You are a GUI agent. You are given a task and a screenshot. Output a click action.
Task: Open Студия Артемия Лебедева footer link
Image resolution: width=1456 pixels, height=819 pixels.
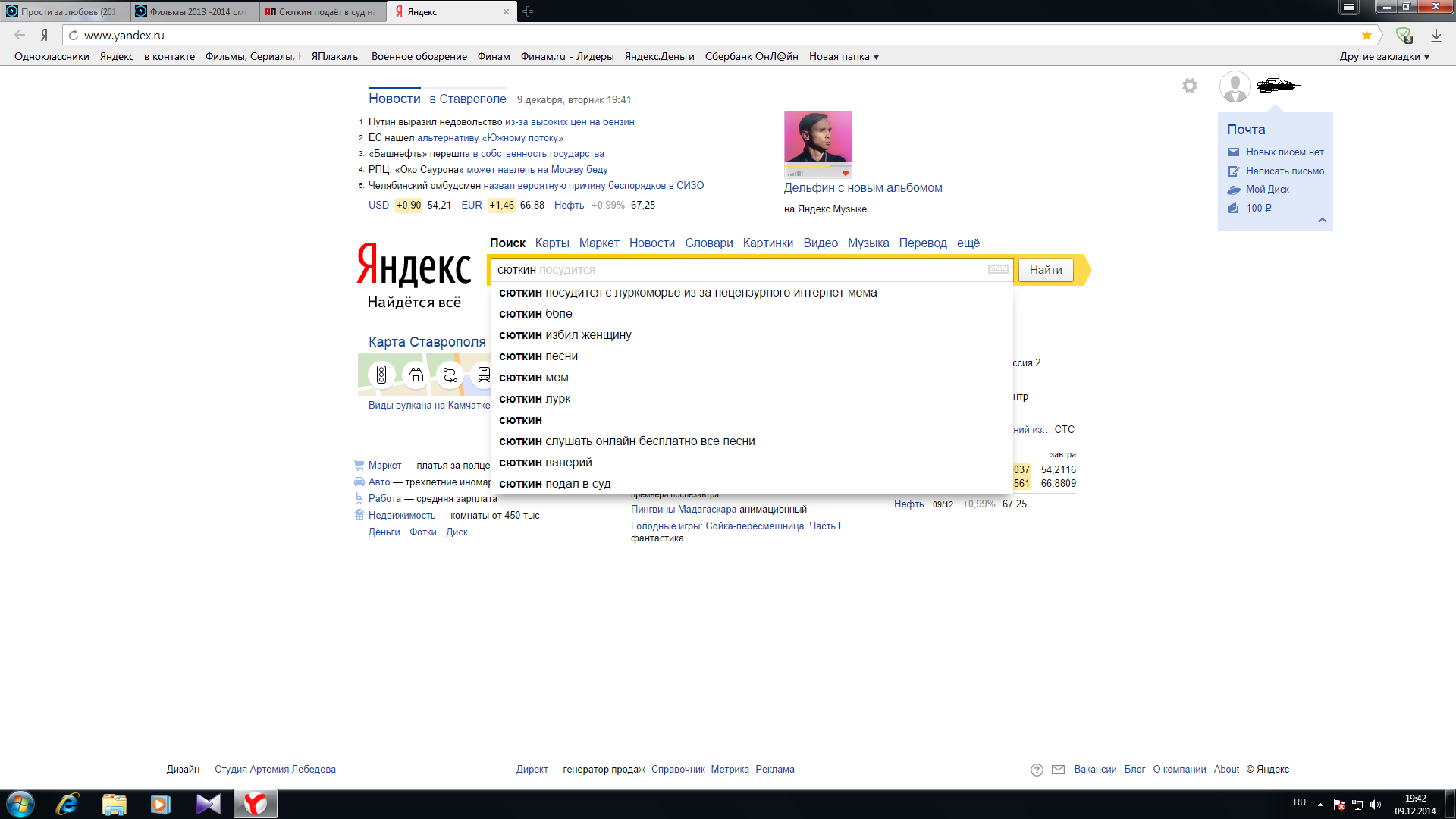[275, 770]
